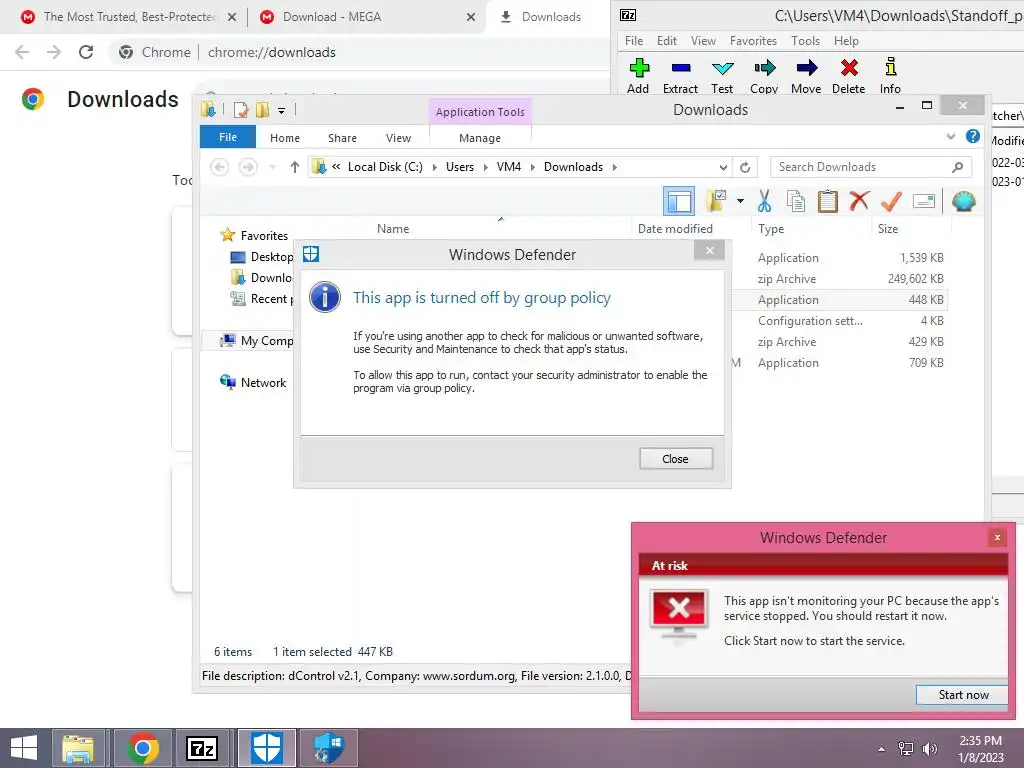Open the 7-Zip File menu
The image size is (1024, 768).
[633, 40]
